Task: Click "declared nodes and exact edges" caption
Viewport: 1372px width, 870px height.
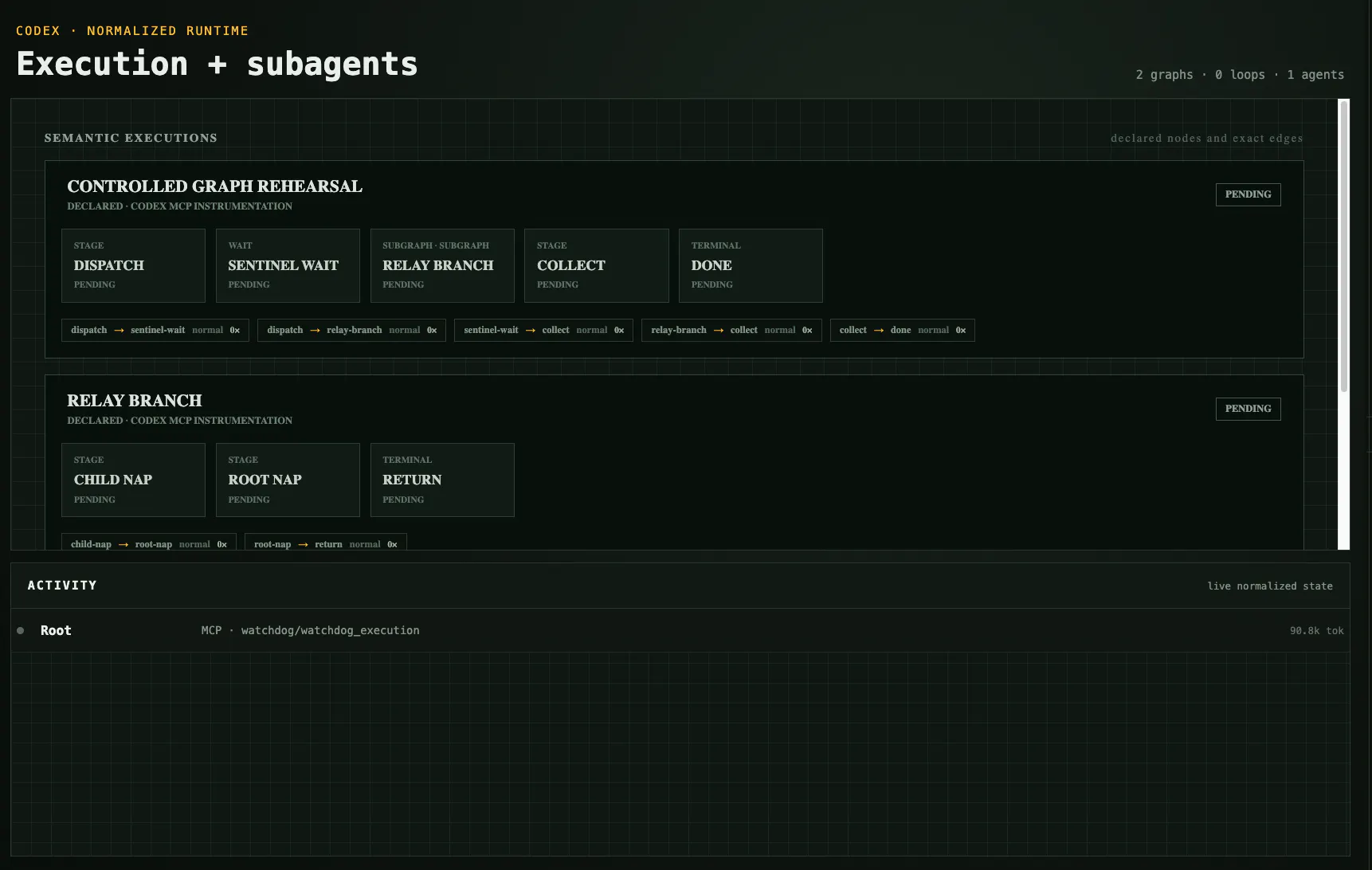Action: click(x=1207, y=138)
